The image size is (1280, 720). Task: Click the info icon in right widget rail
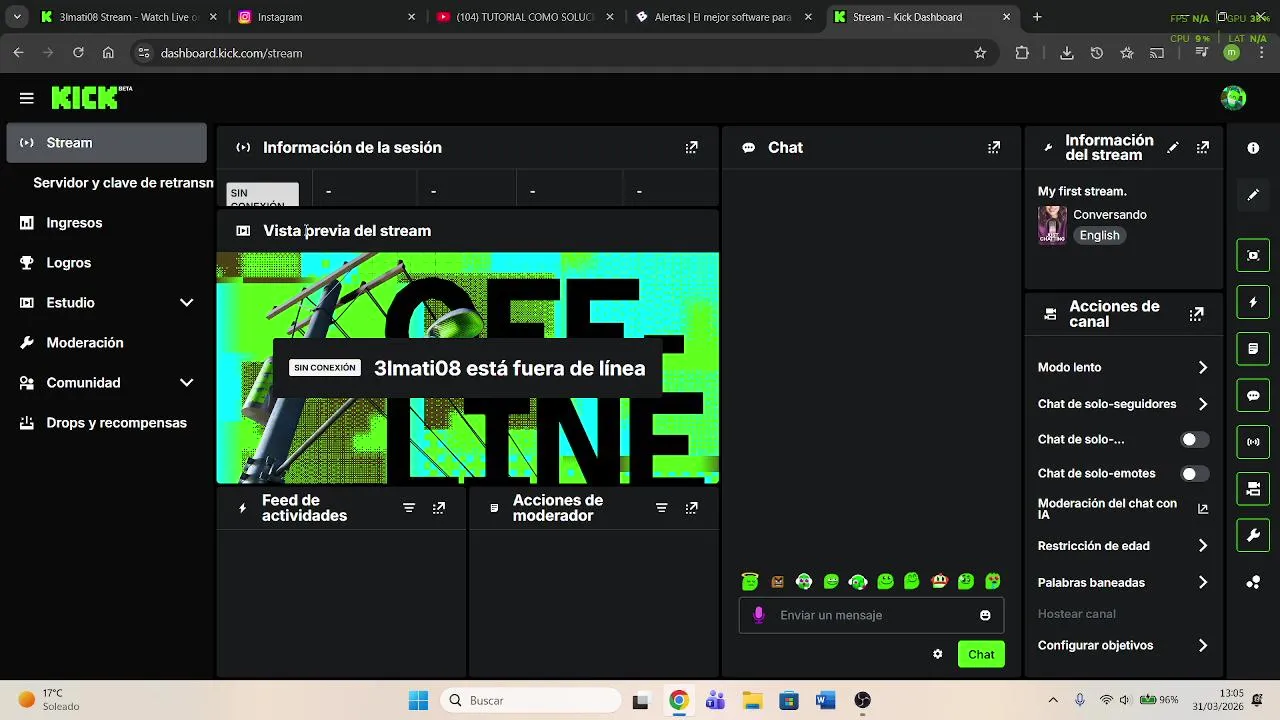coord(1253,148)
